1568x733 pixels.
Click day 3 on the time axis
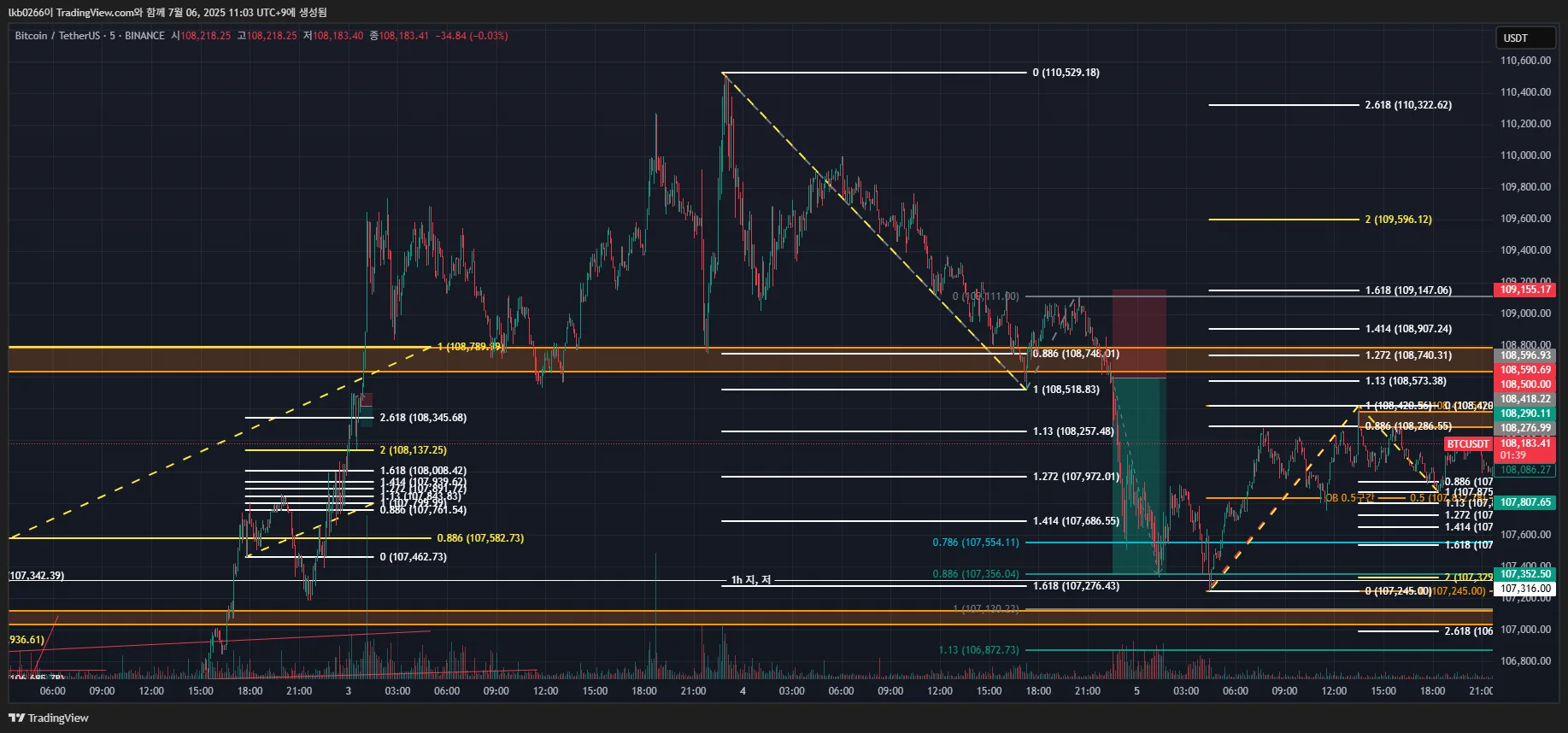click(x=348, y=691)
